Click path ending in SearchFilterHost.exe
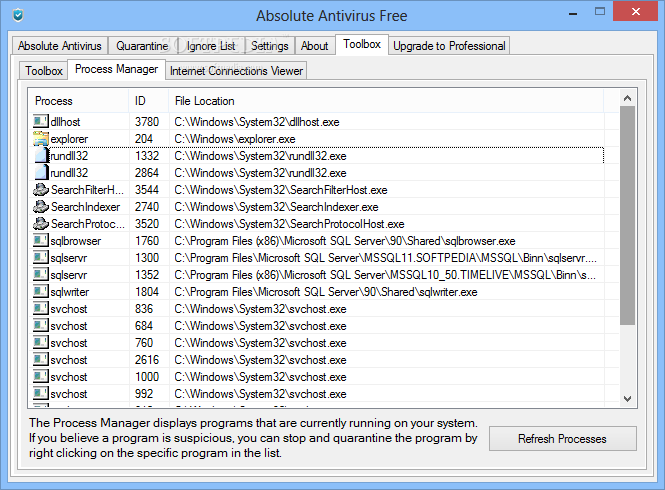The height and width of the screenshot is (490, 665). pos(281,190)
